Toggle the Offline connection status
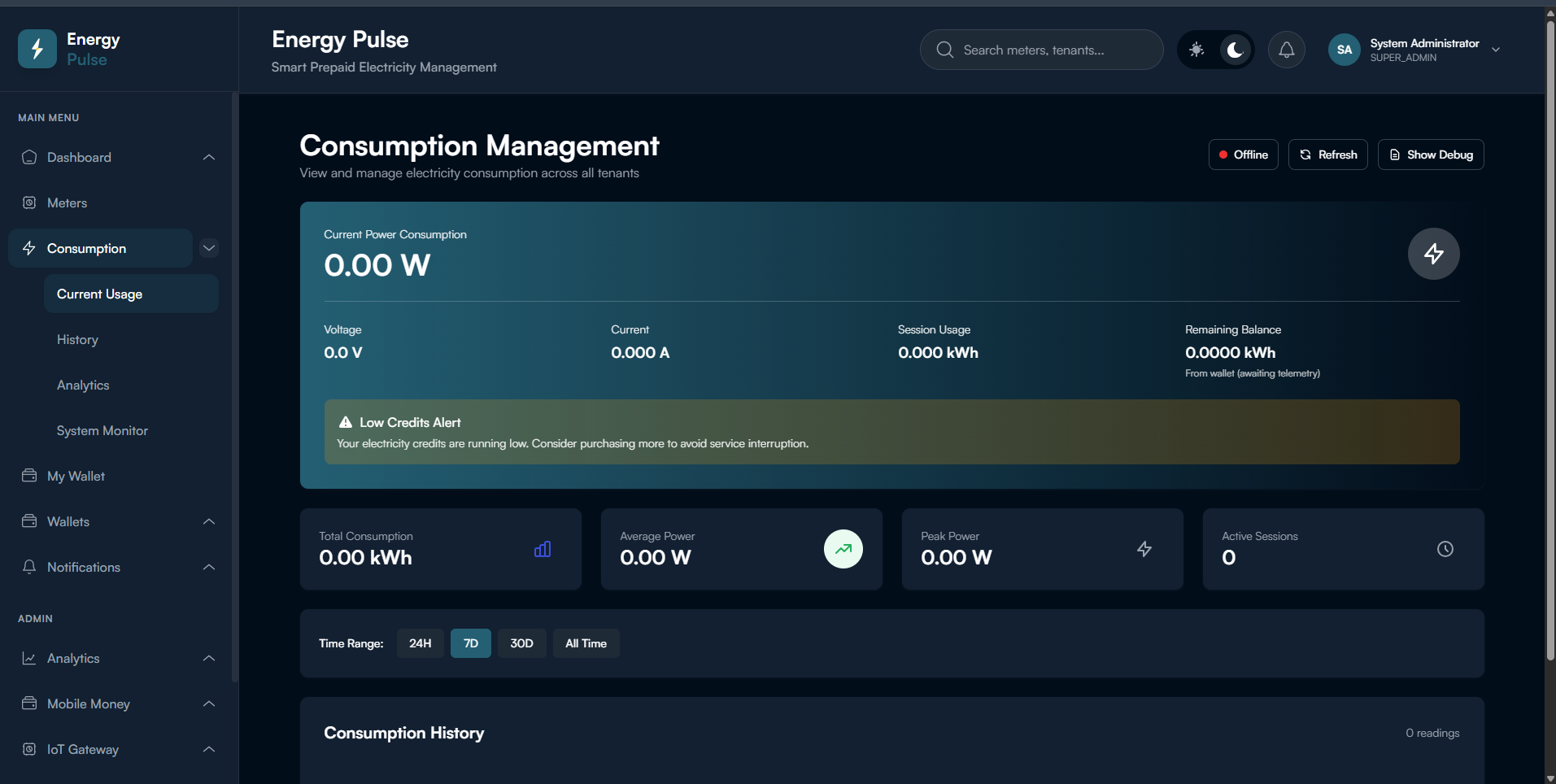This screenshot has width=1556, height=784. (x=1243, y=155)
